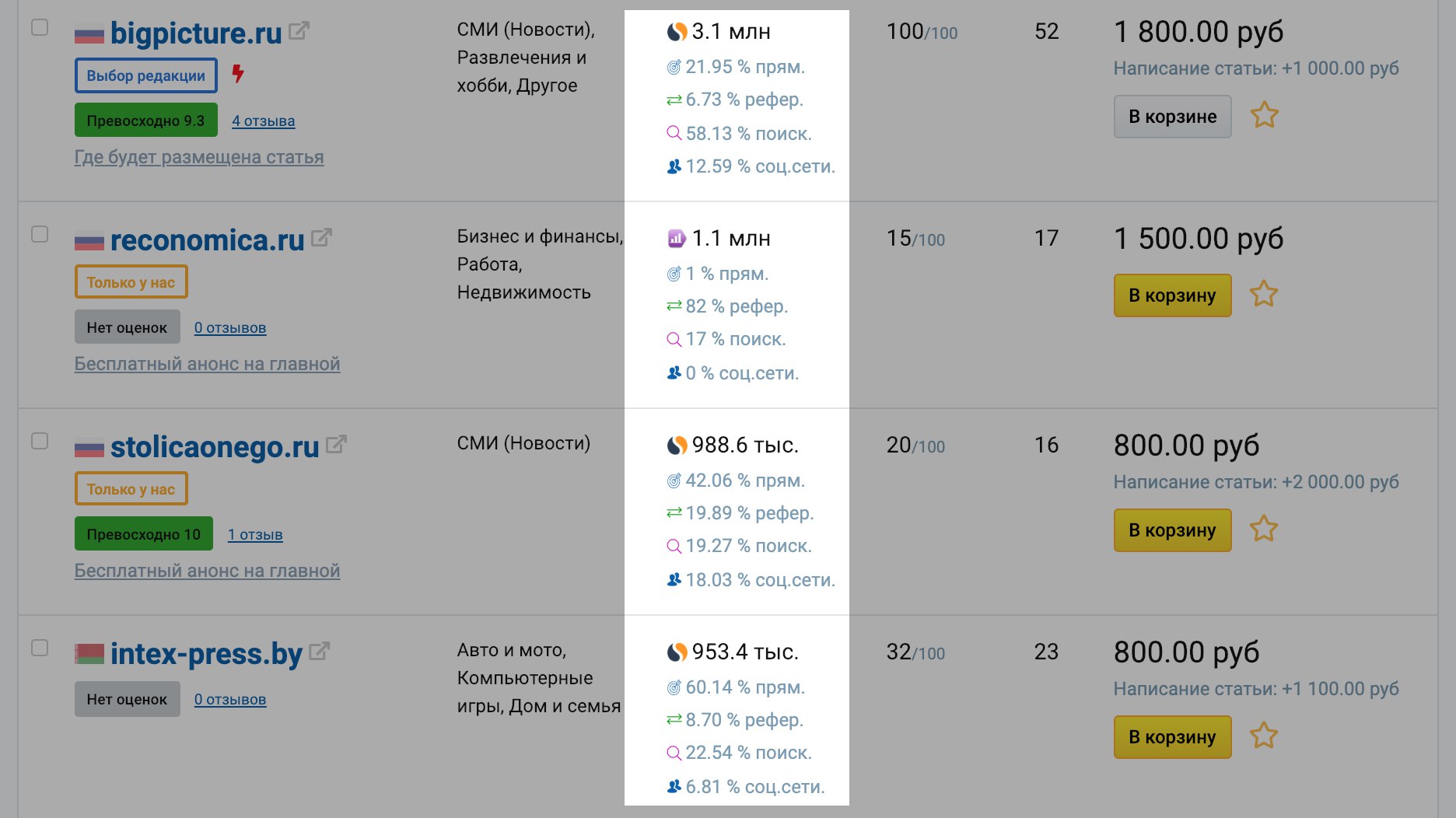Image resolution: width=1456 pixels, height=818 pixels.
Task: Select the bigpicture.ru row checkbox
Action: pyautogui.click(x=40, y=27)
